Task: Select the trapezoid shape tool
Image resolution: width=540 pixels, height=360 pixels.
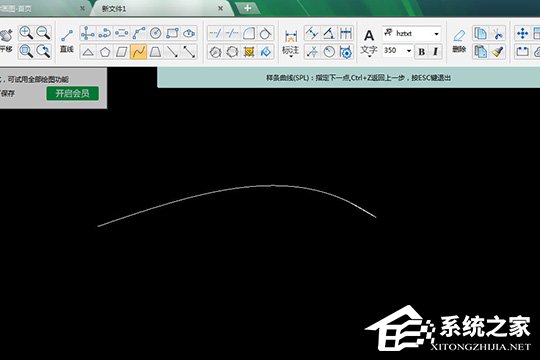Action: [x=155, y=52]
